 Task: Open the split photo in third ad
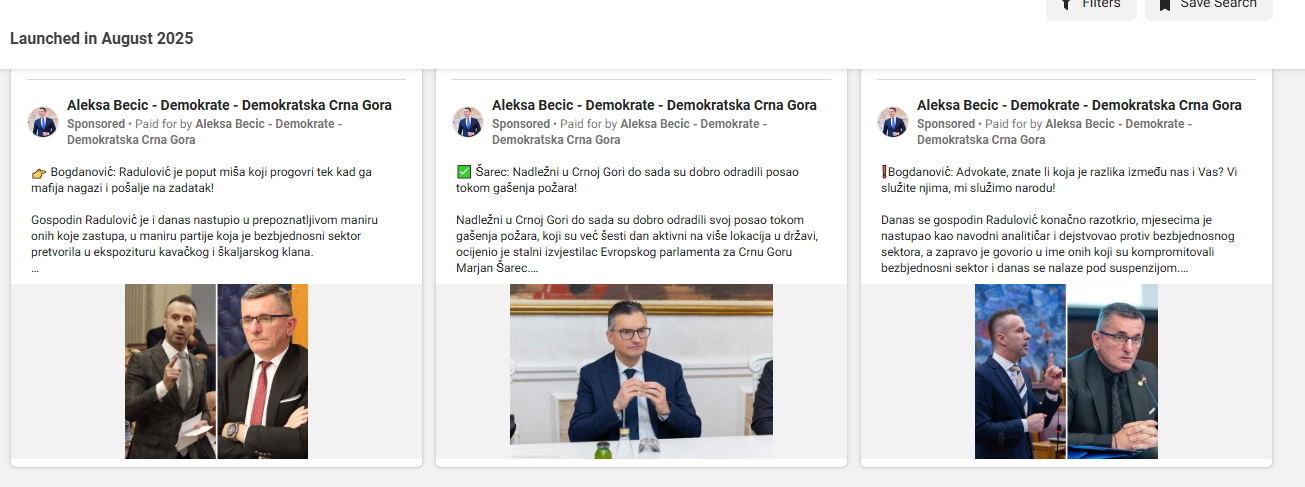tap(1066, 371)
